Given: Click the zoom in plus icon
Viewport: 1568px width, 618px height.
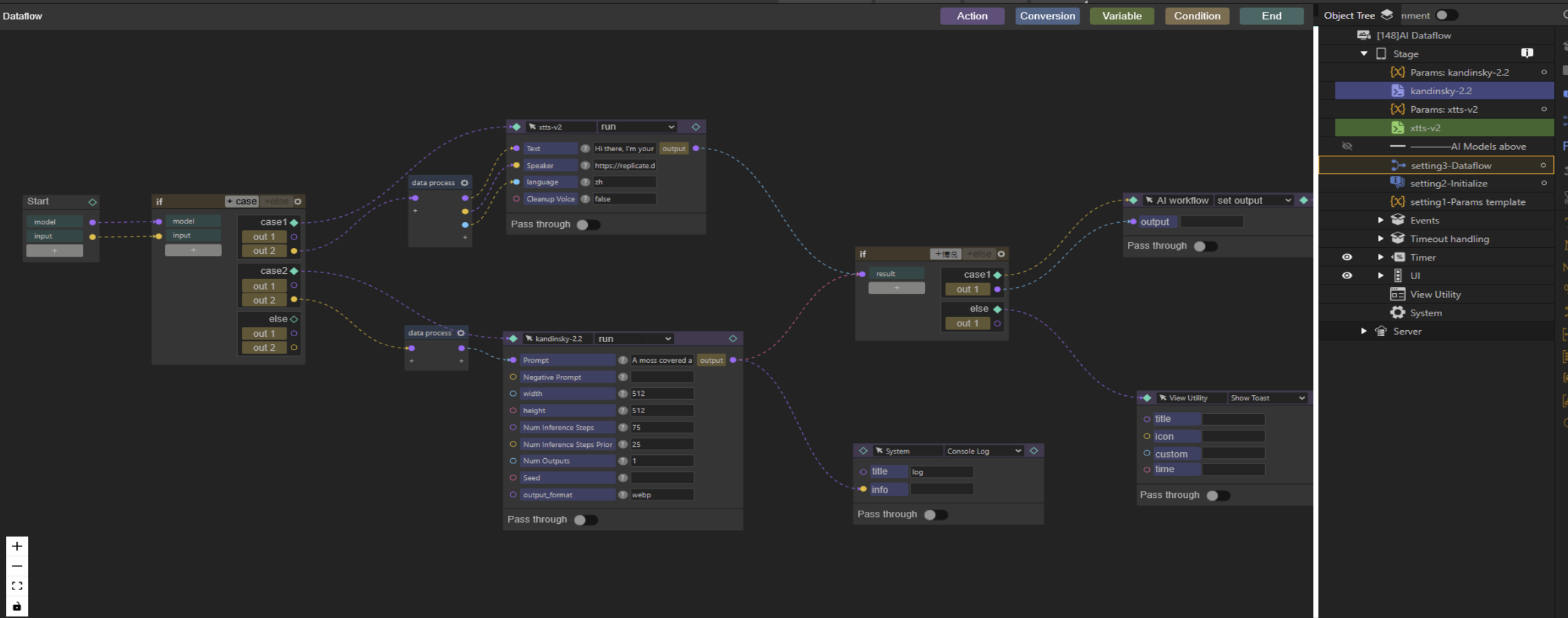Looking at the screenshot, I should 17,546.
